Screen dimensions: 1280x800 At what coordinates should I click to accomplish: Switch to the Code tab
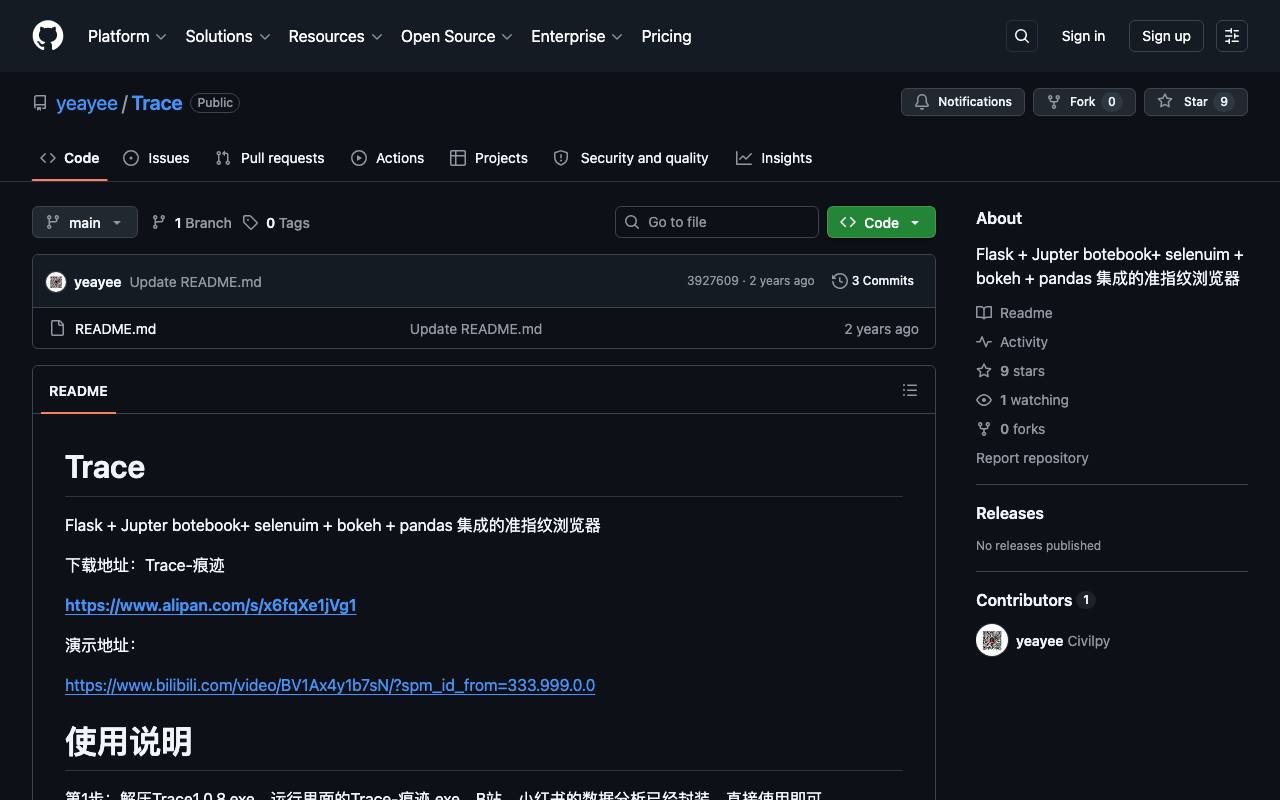coord(70,158)
